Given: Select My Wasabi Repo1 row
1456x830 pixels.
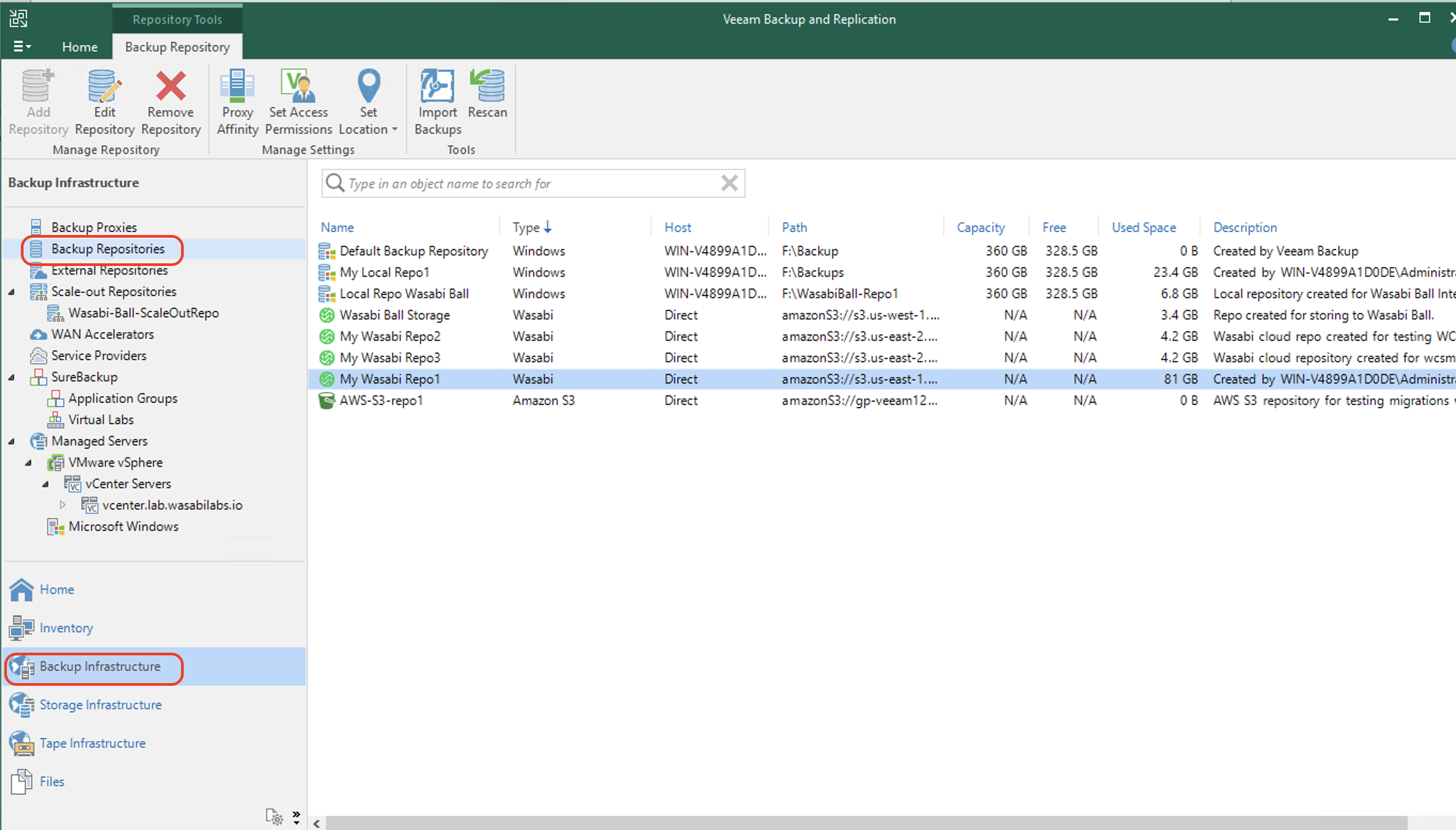Looking at the screenshot, I should pos(882,379).
